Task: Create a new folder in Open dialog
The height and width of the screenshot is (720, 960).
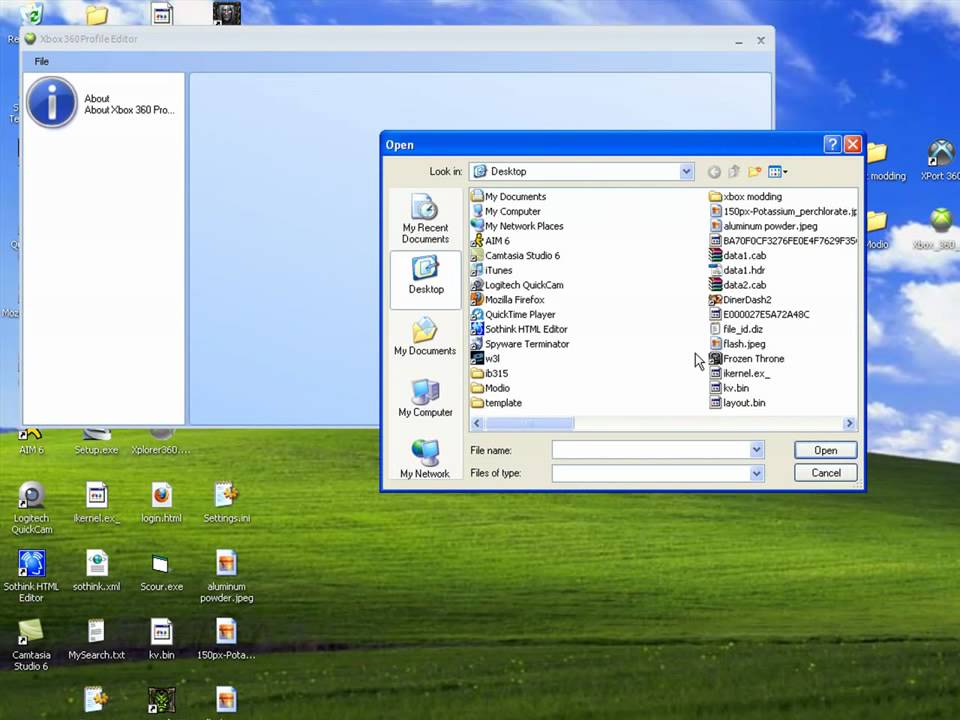Action: pyautogui.click(x=754, y=172)
